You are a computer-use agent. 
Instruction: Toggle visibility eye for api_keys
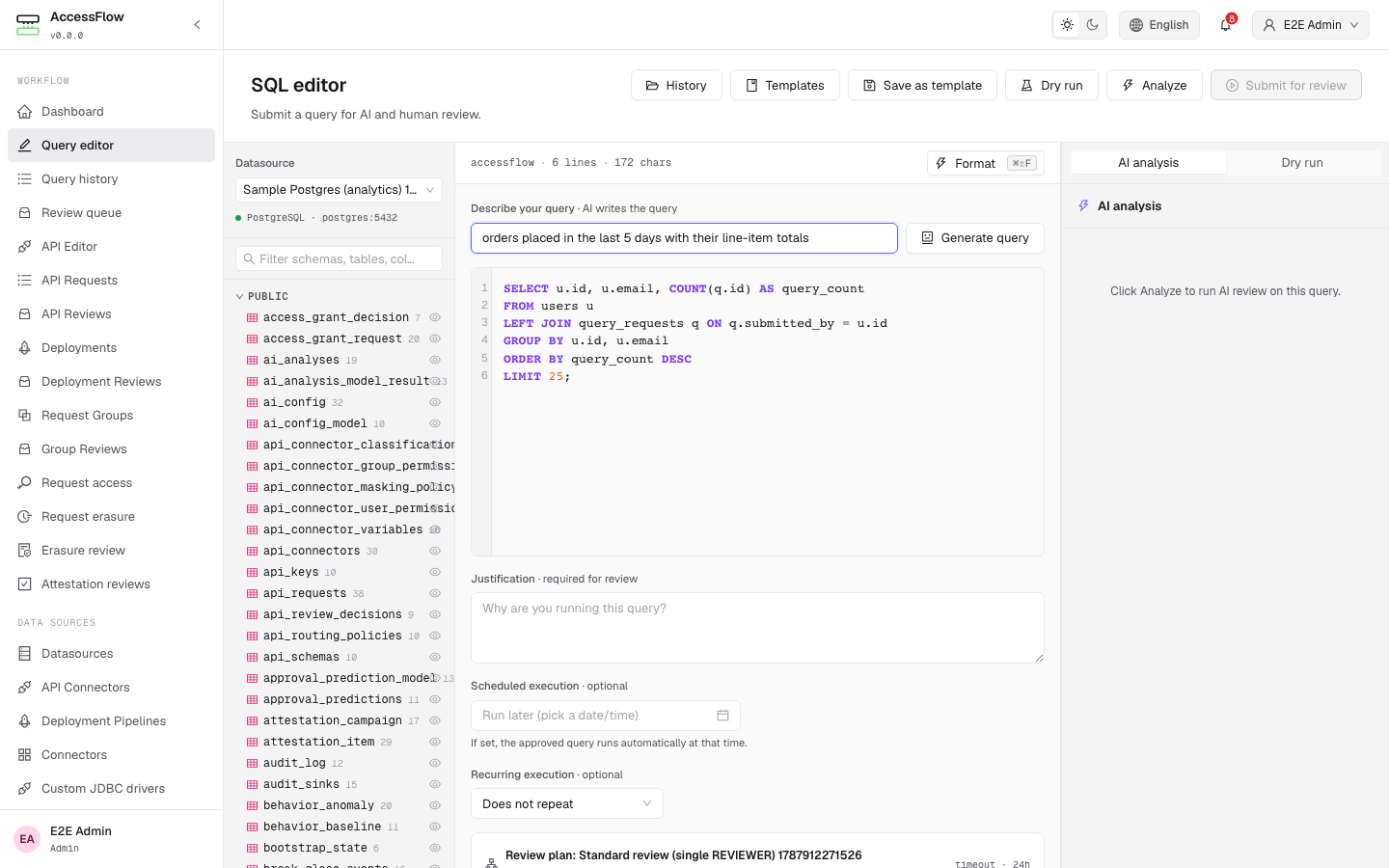tap(435, 572)
